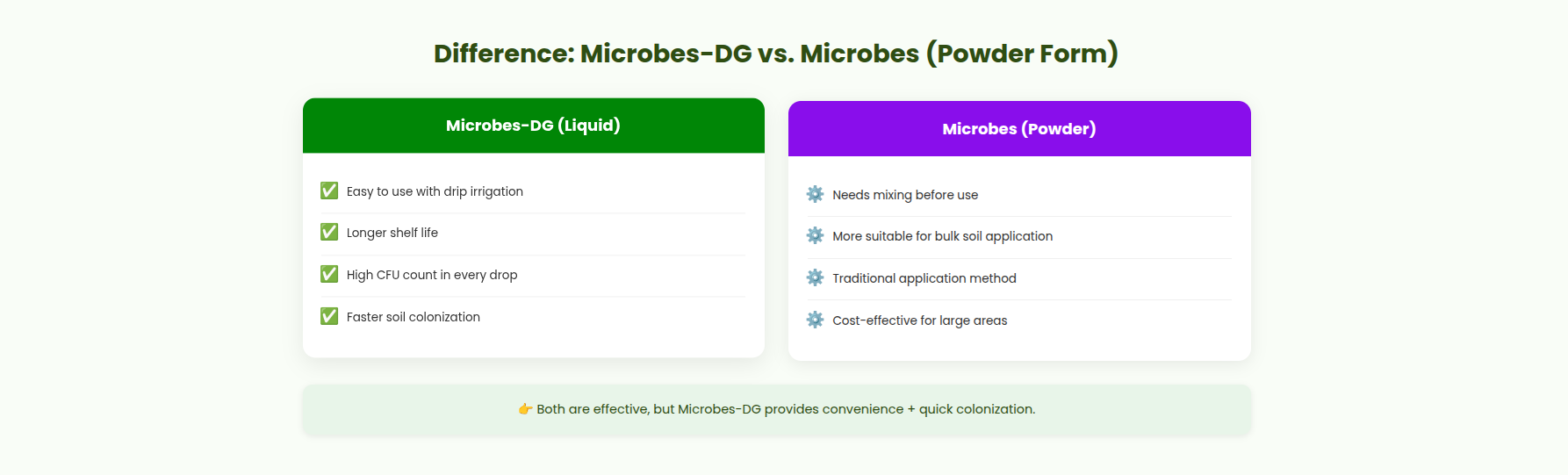Select More suitable for bulk soil application
The image size is (1568, 475).
(943, 236)
